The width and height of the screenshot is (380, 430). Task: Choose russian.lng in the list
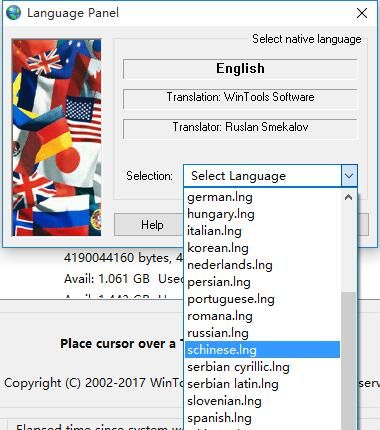tap(262, 333)
